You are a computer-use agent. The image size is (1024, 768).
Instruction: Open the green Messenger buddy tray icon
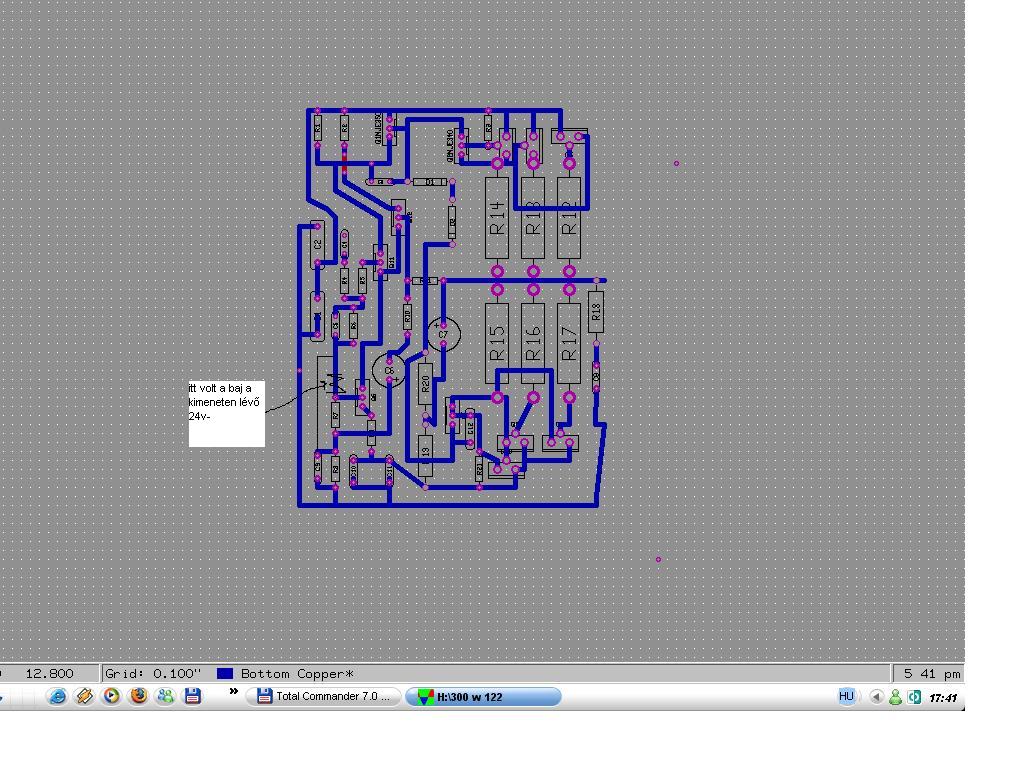895,697
